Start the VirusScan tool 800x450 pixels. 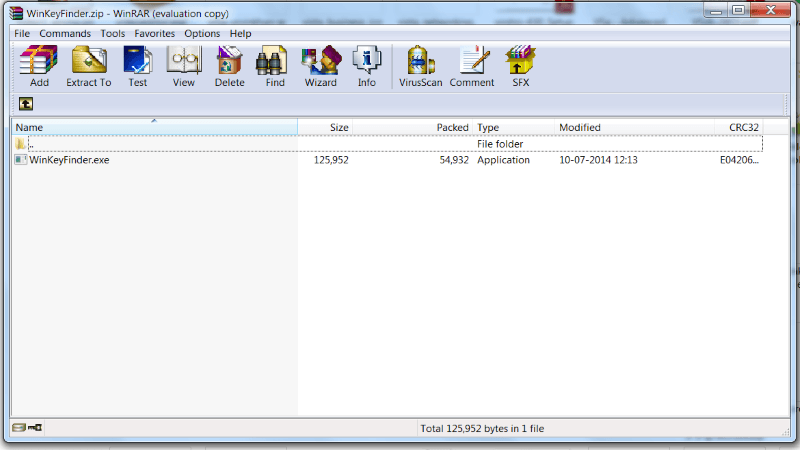click(420, 66)
